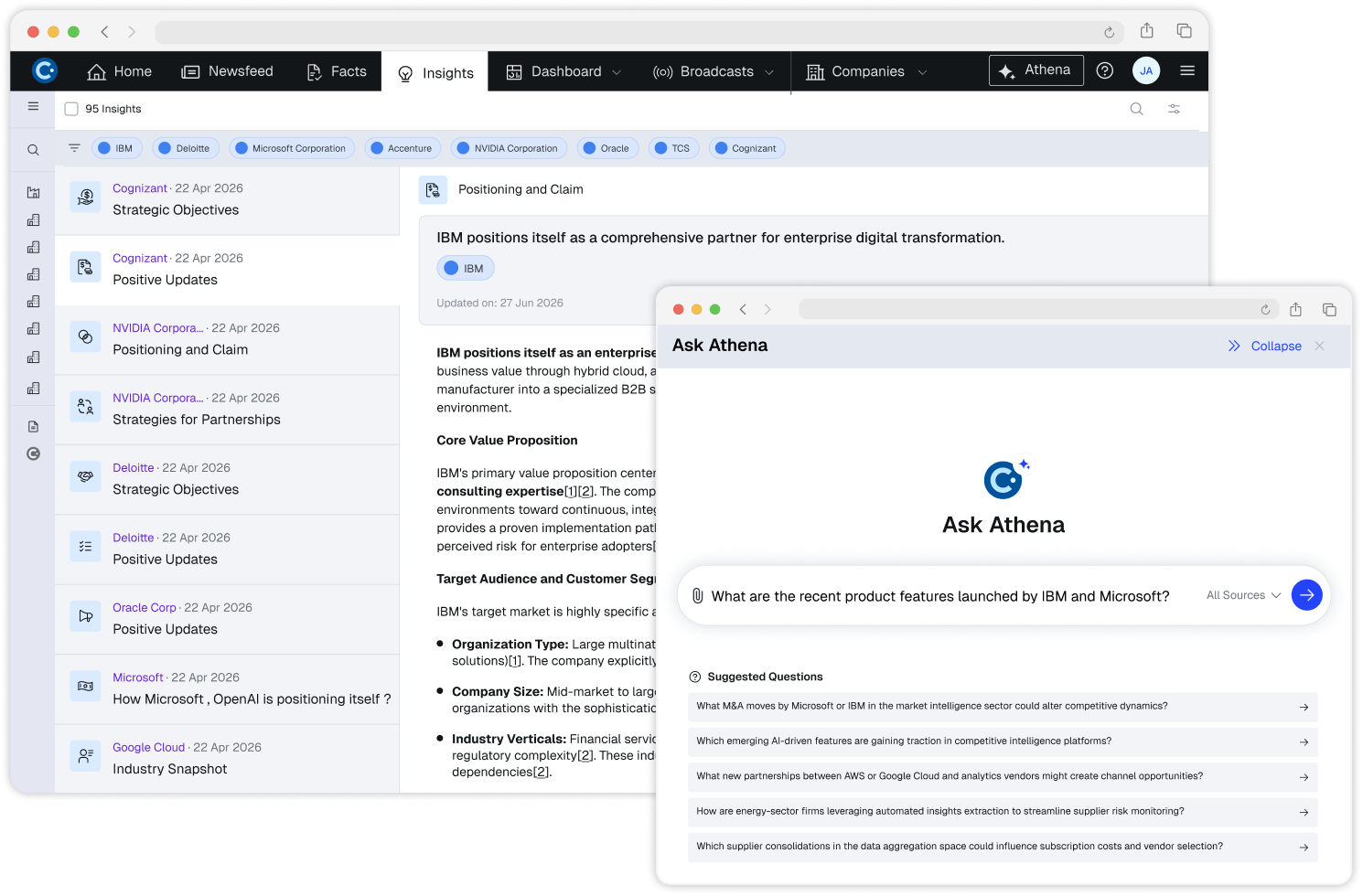The image size is (1363, 896).
Task: Open the All Sources dropdown
Action: click(x=1243, y=595)
